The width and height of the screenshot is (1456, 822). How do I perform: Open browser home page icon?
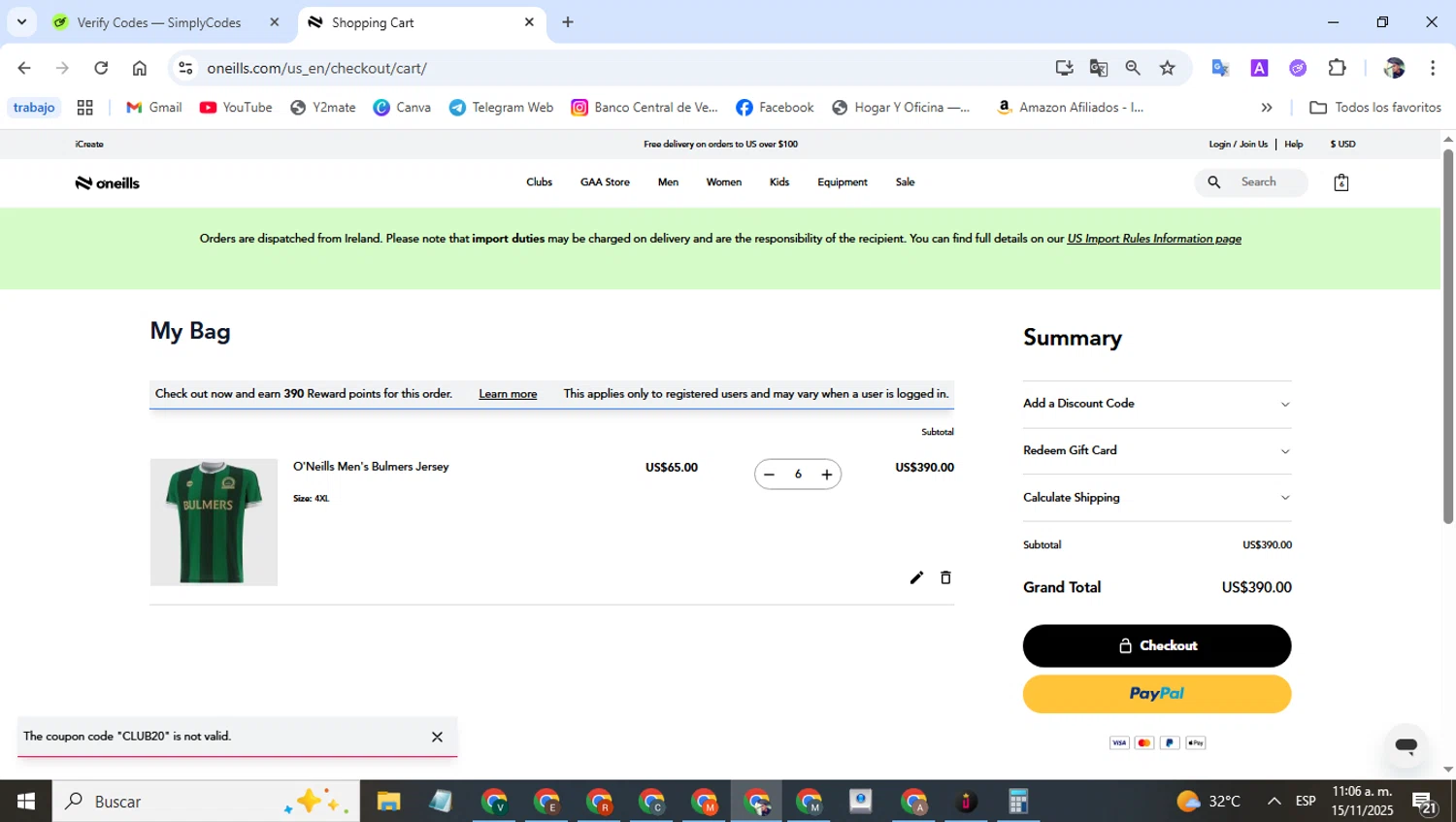pyautogui.click(x=140, y=68)
